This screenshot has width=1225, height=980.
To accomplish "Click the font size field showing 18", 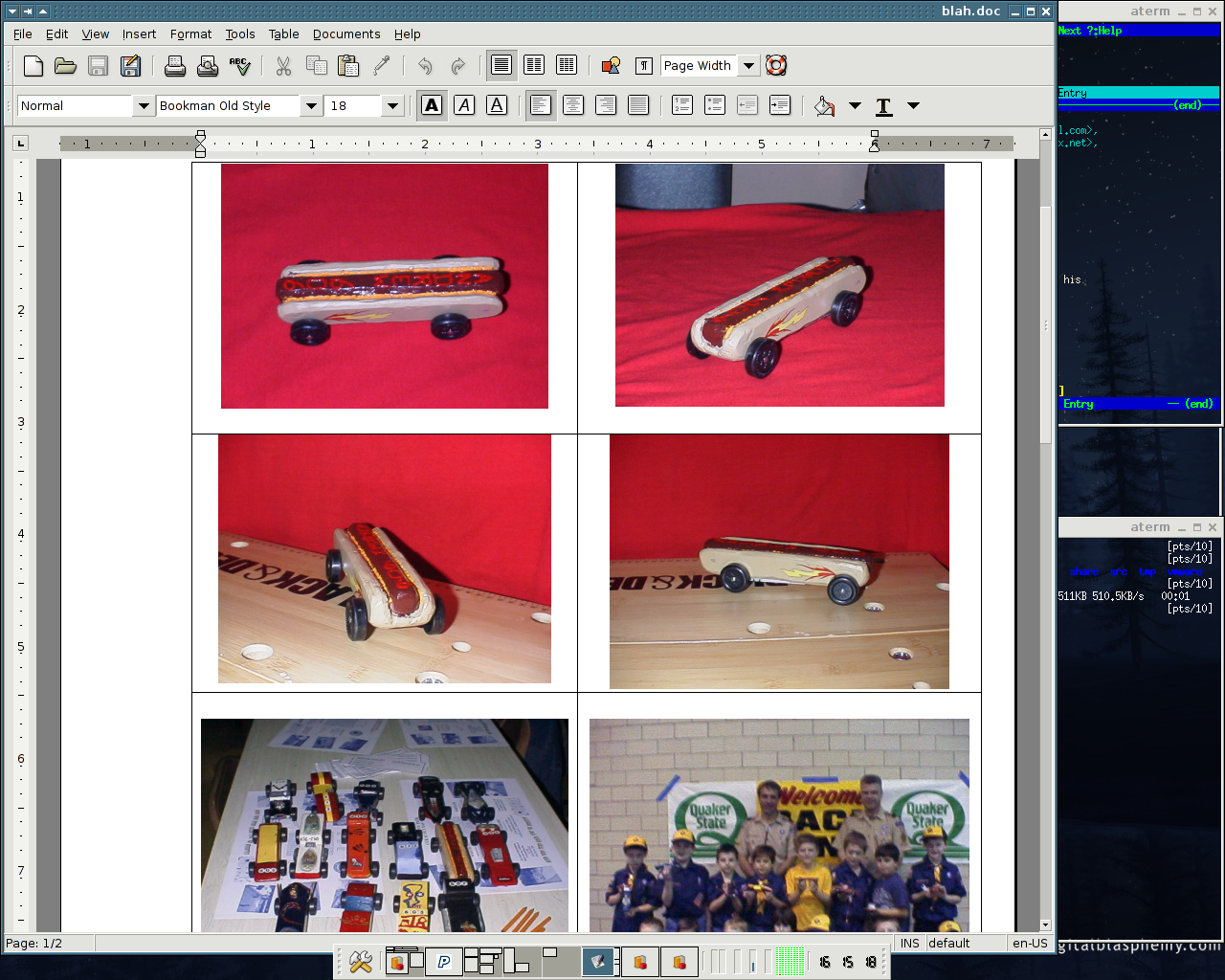I will tap(353, 106).
